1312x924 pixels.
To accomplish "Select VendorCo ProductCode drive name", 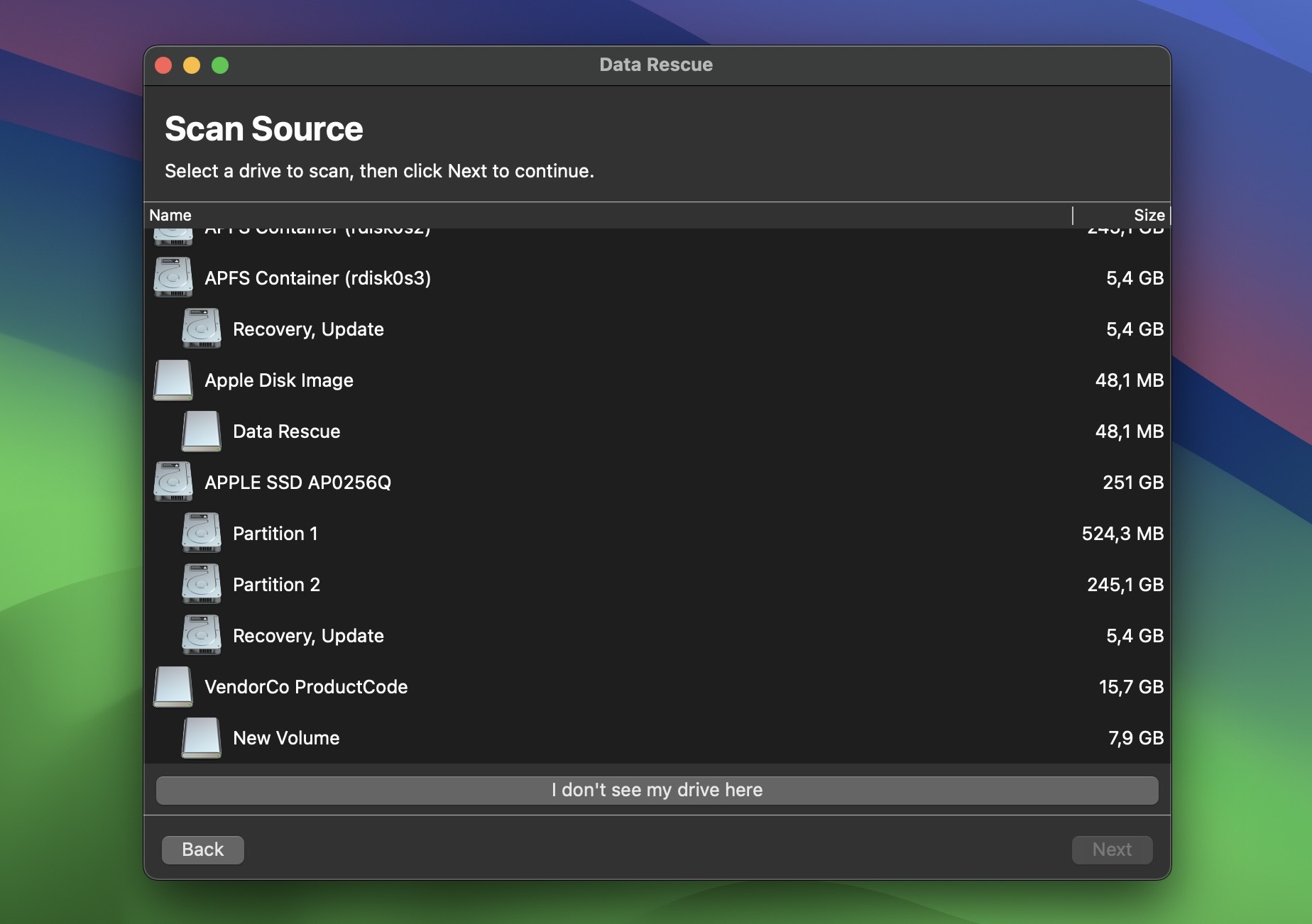I will point(306,687).
